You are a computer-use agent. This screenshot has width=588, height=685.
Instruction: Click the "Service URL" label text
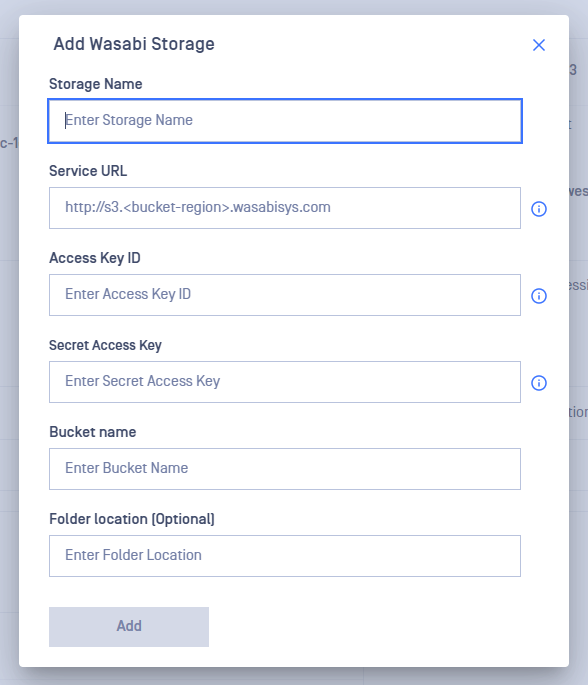pos(88,171)
